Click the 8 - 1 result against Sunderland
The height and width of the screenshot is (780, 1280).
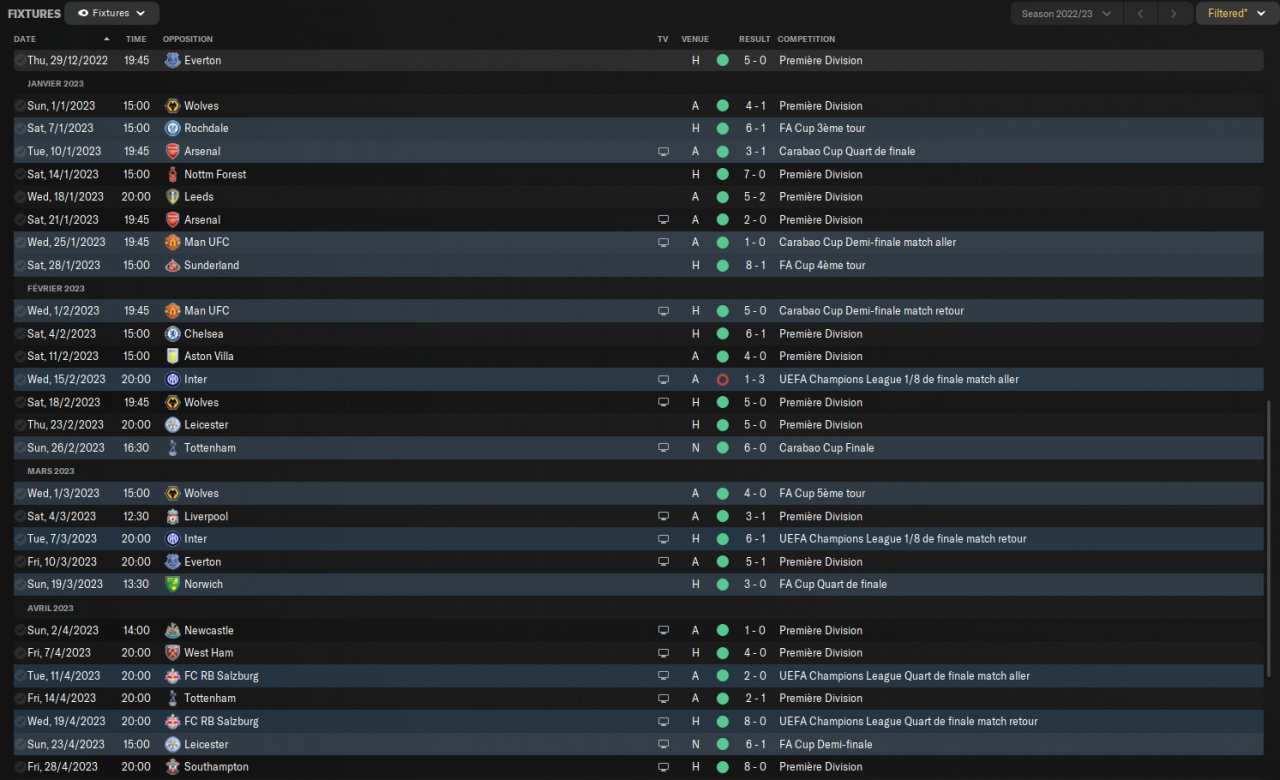pyautogui.click(x=755, y=265)
